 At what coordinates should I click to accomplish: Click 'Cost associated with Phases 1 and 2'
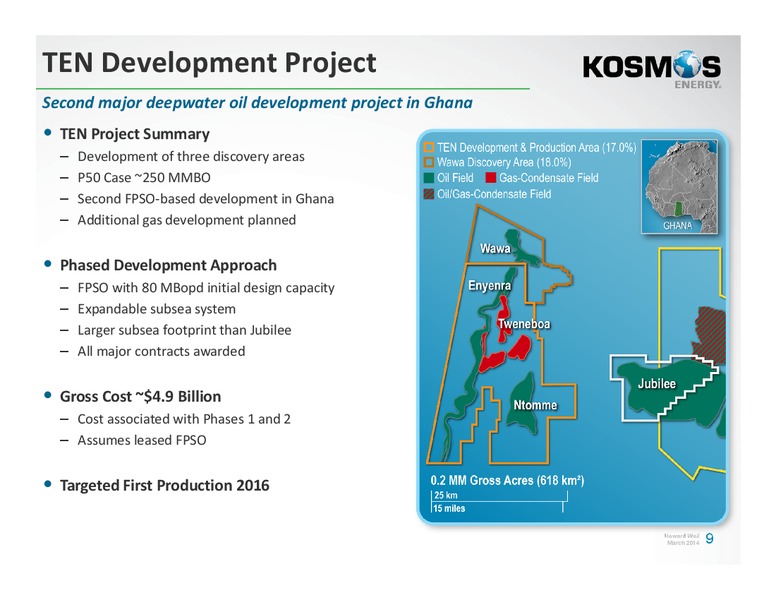(x=184, y=419)
